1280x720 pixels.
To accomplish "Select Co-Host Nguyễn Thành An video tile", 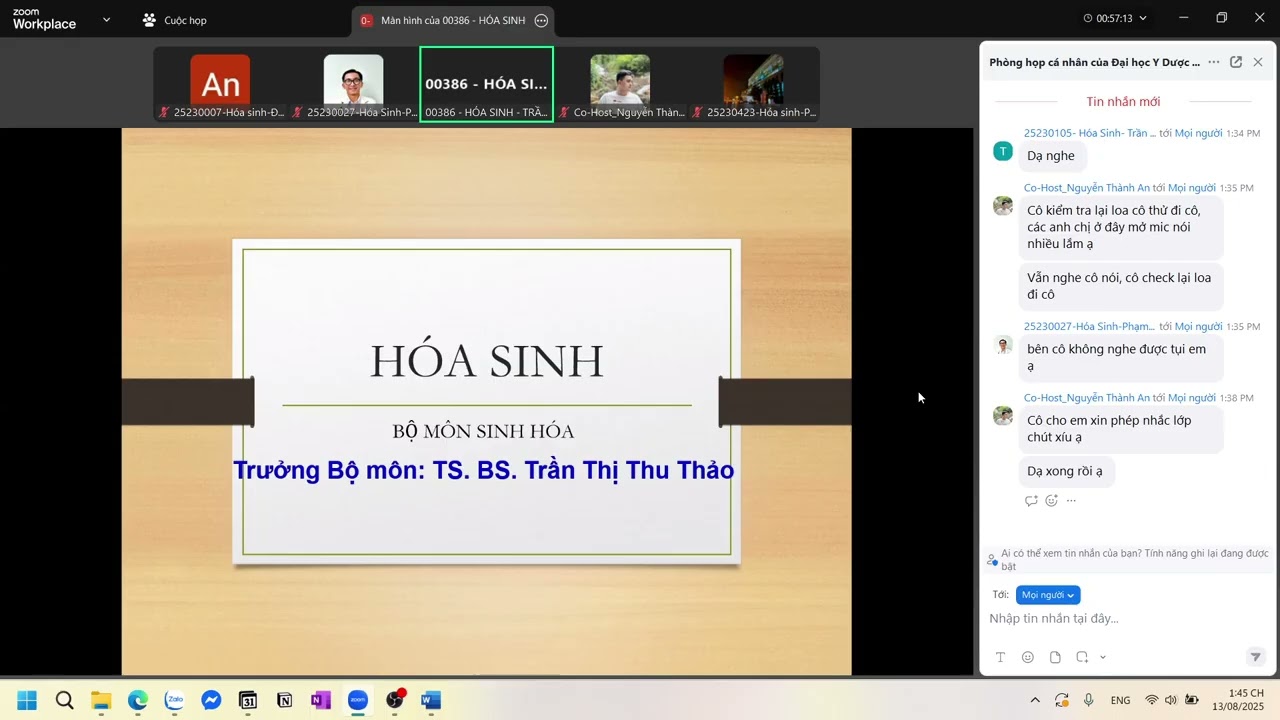I will (x=620, y=85).
